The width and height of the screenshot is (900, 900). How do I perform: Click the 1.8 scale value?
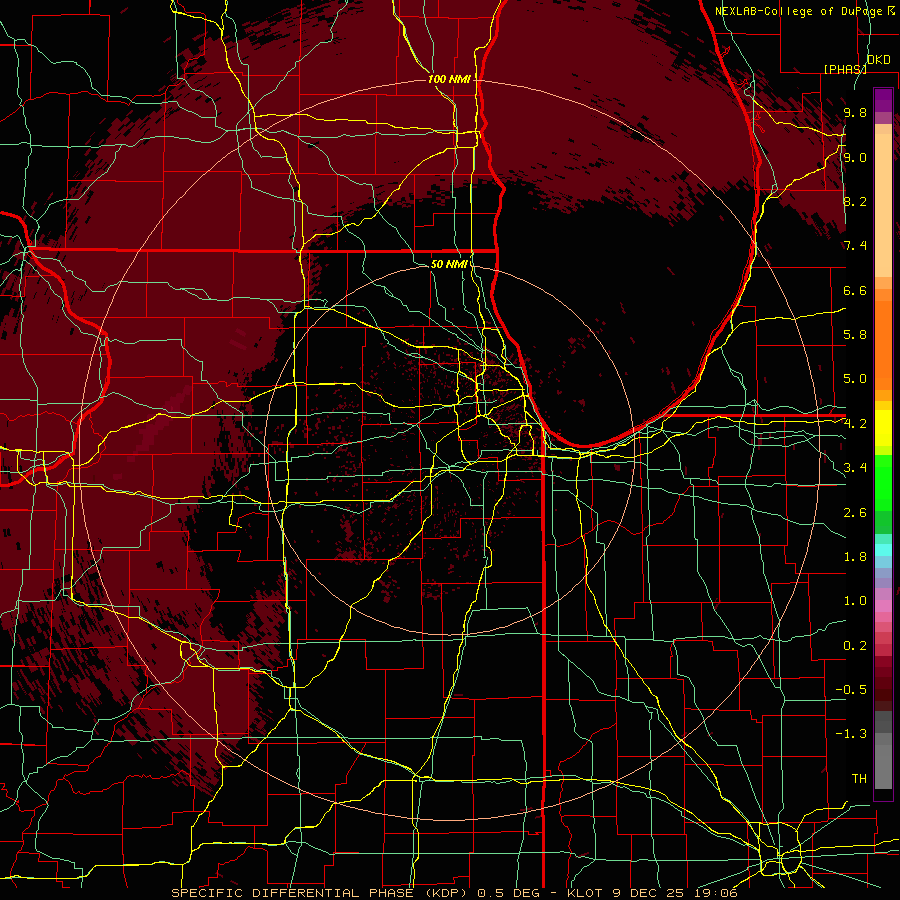(x=855, y=557)
